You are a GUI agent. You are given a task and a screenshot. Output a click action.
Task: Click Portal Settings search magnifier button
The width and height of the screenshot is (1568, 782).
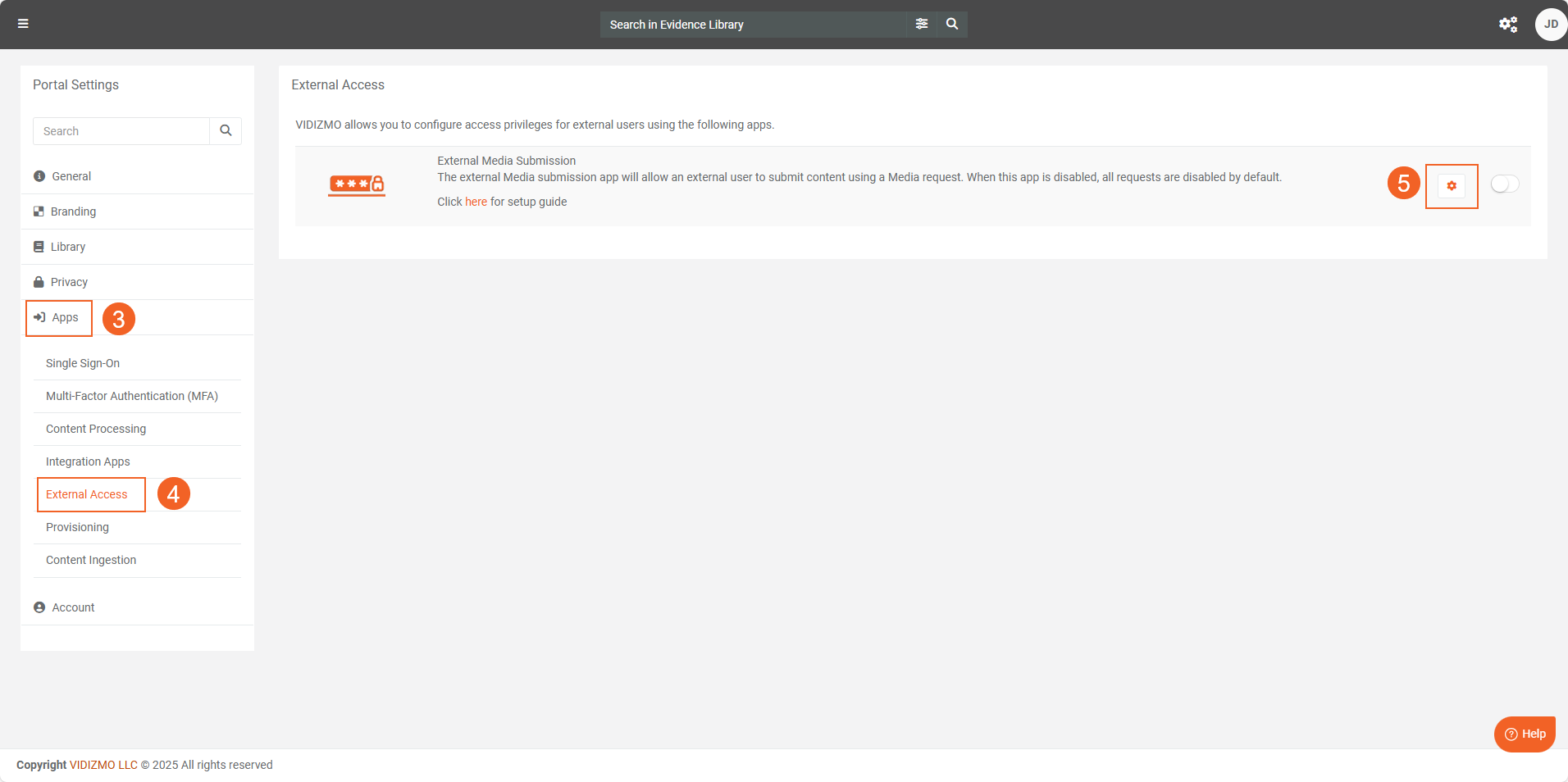point(226,131)
